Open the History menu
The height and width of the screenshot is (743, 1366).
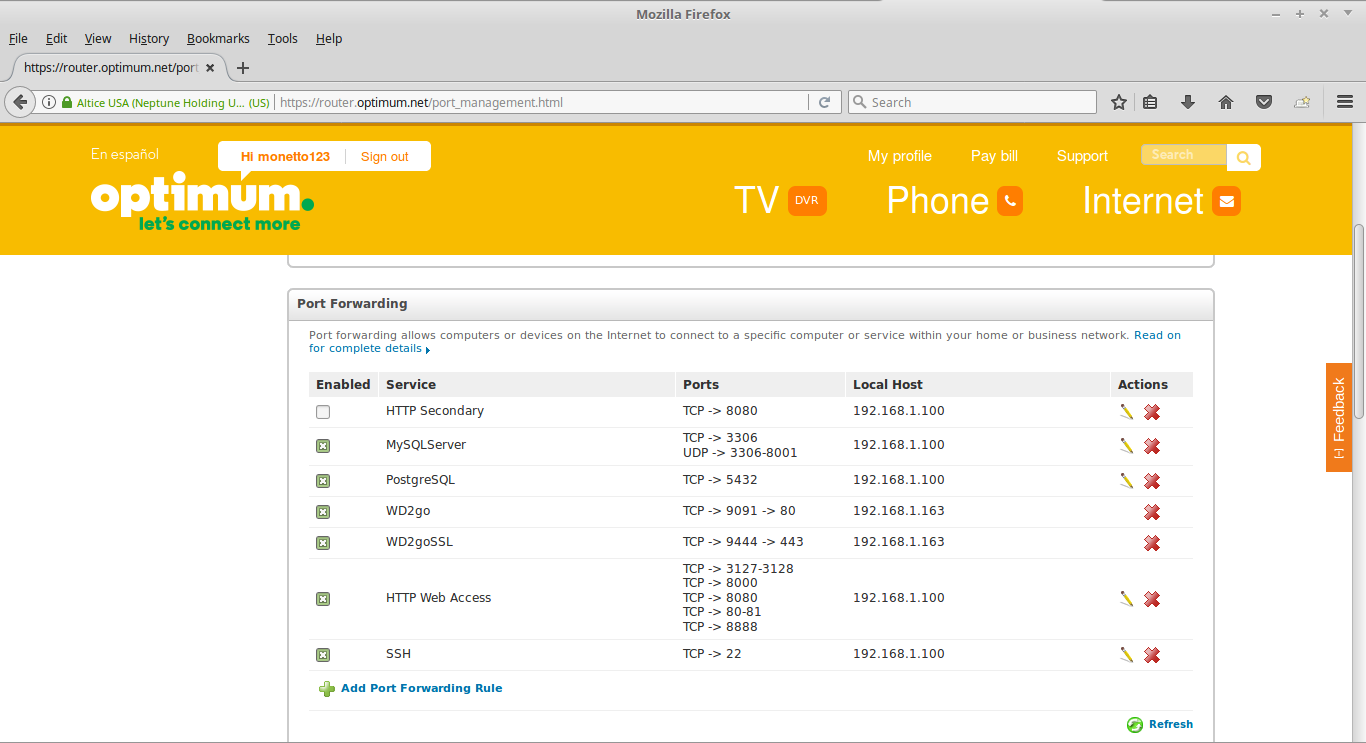tap(149, 38)
